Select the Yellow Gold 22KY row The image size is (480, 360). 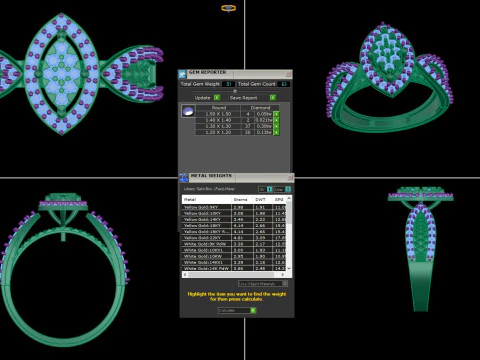click(x=234, y=238)
